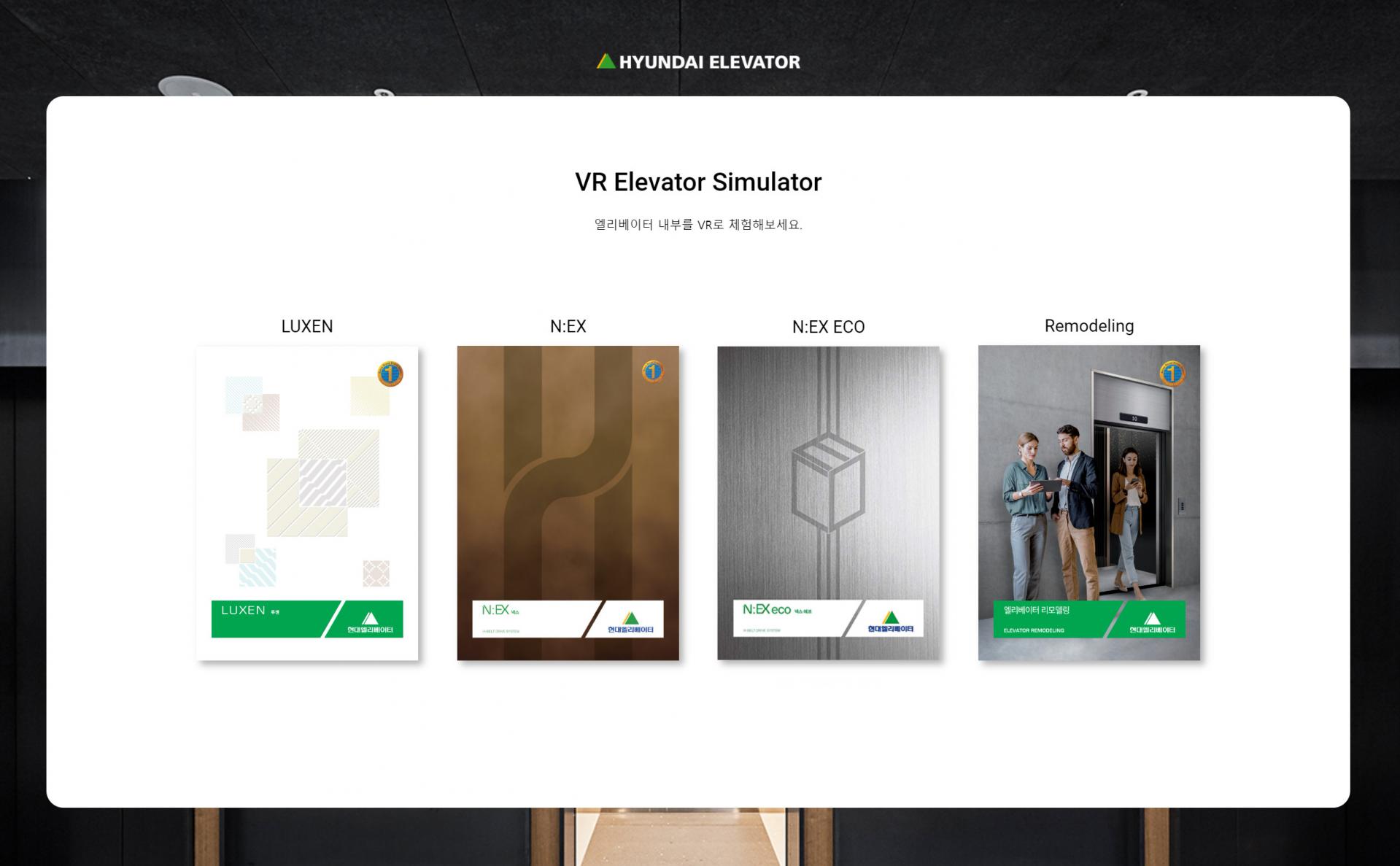Click the gold number-1 badge on N:EX cover

pos(652,371)
